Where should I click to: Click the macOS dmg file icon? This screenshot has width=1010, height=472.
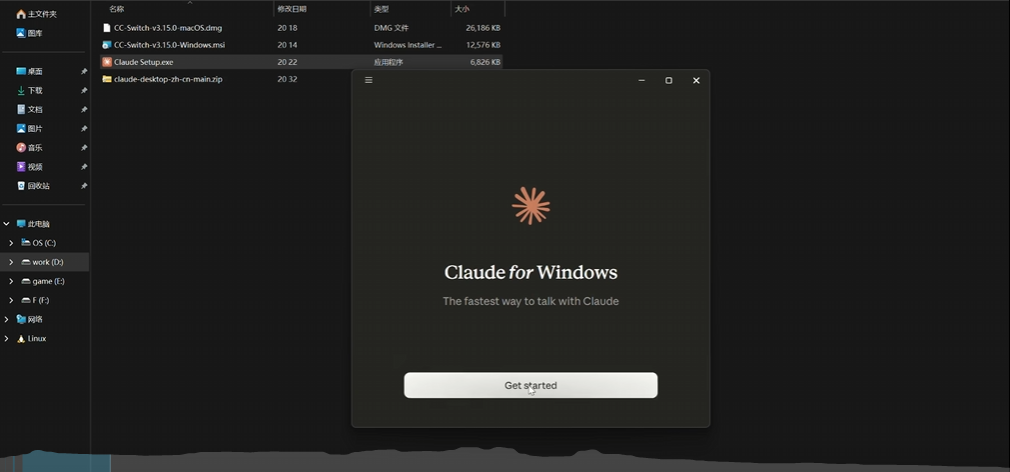(107, 28)
